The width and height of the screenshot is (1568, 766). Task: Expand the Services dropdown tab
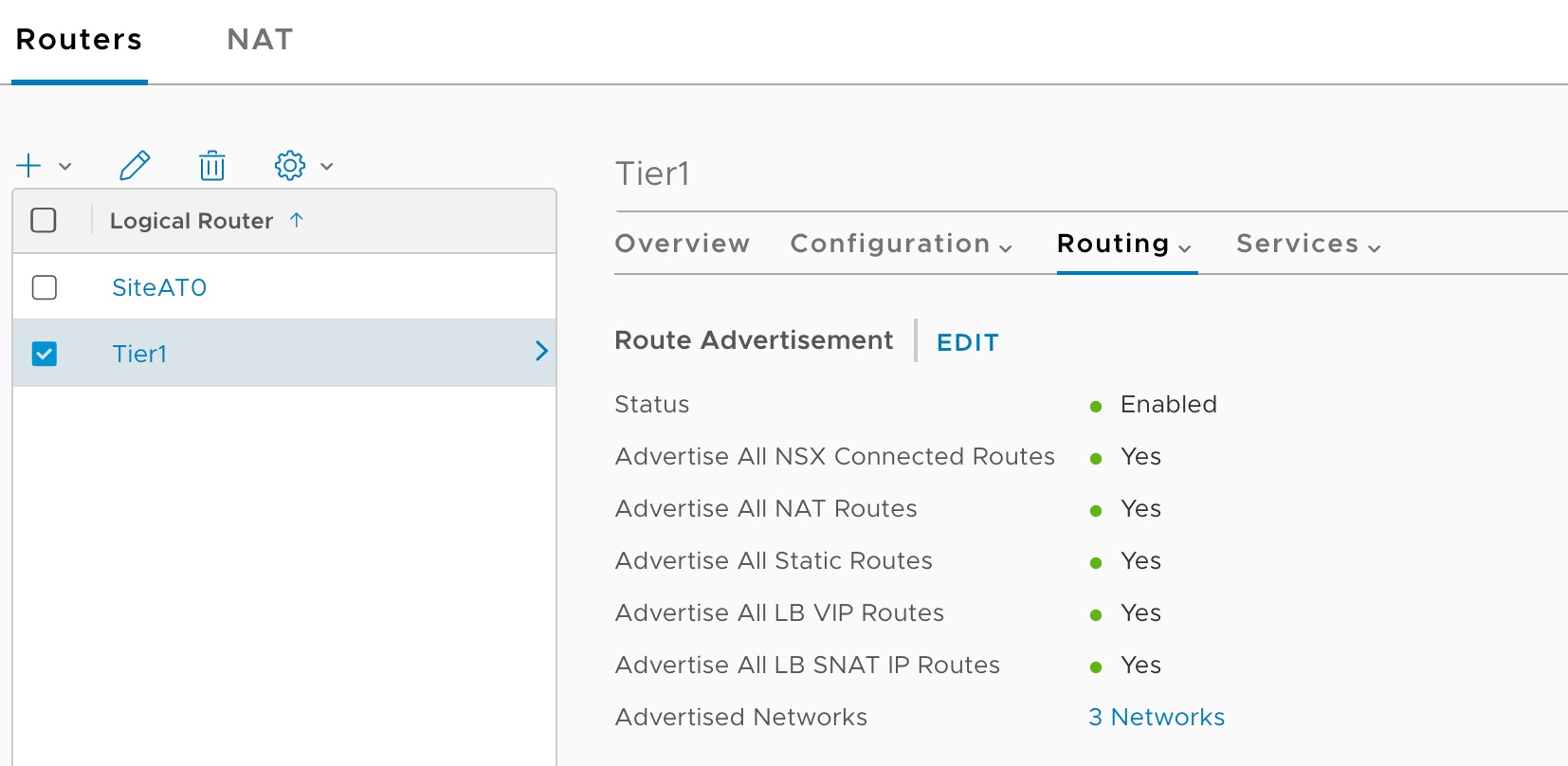click(1308, 245)
